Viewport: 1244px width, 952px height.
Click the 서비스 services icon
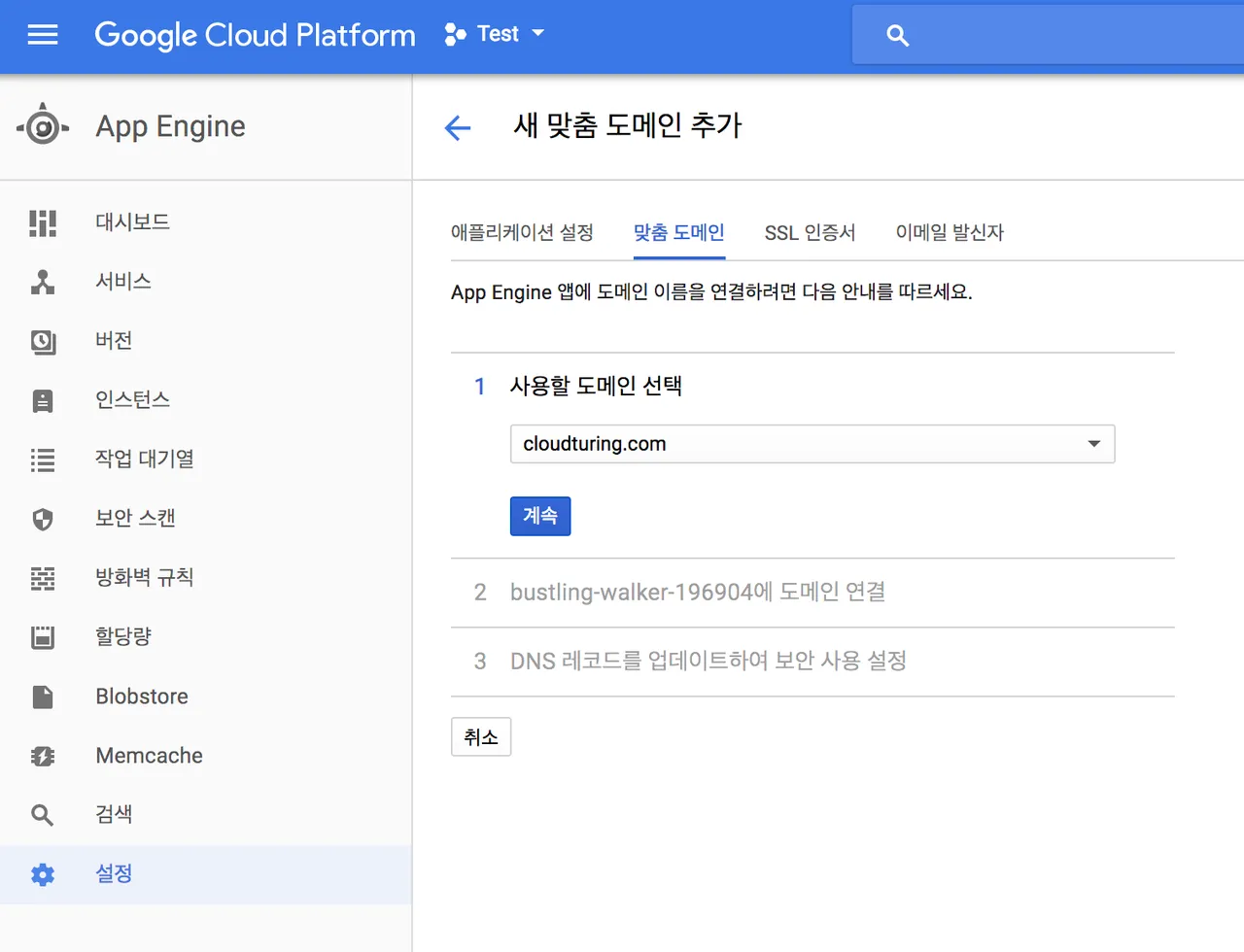coord(43,282)
